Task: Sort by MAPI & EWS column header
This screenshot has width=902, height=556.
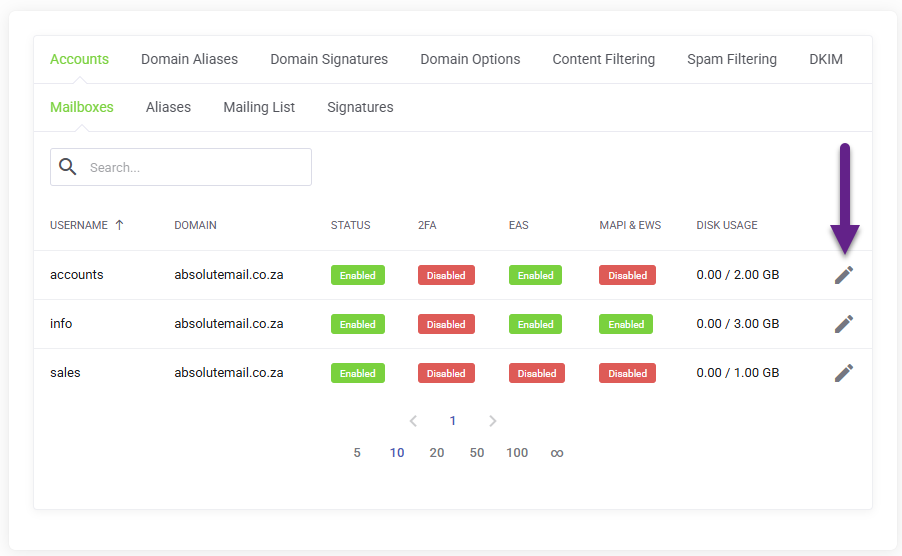Action: [630, 225]
